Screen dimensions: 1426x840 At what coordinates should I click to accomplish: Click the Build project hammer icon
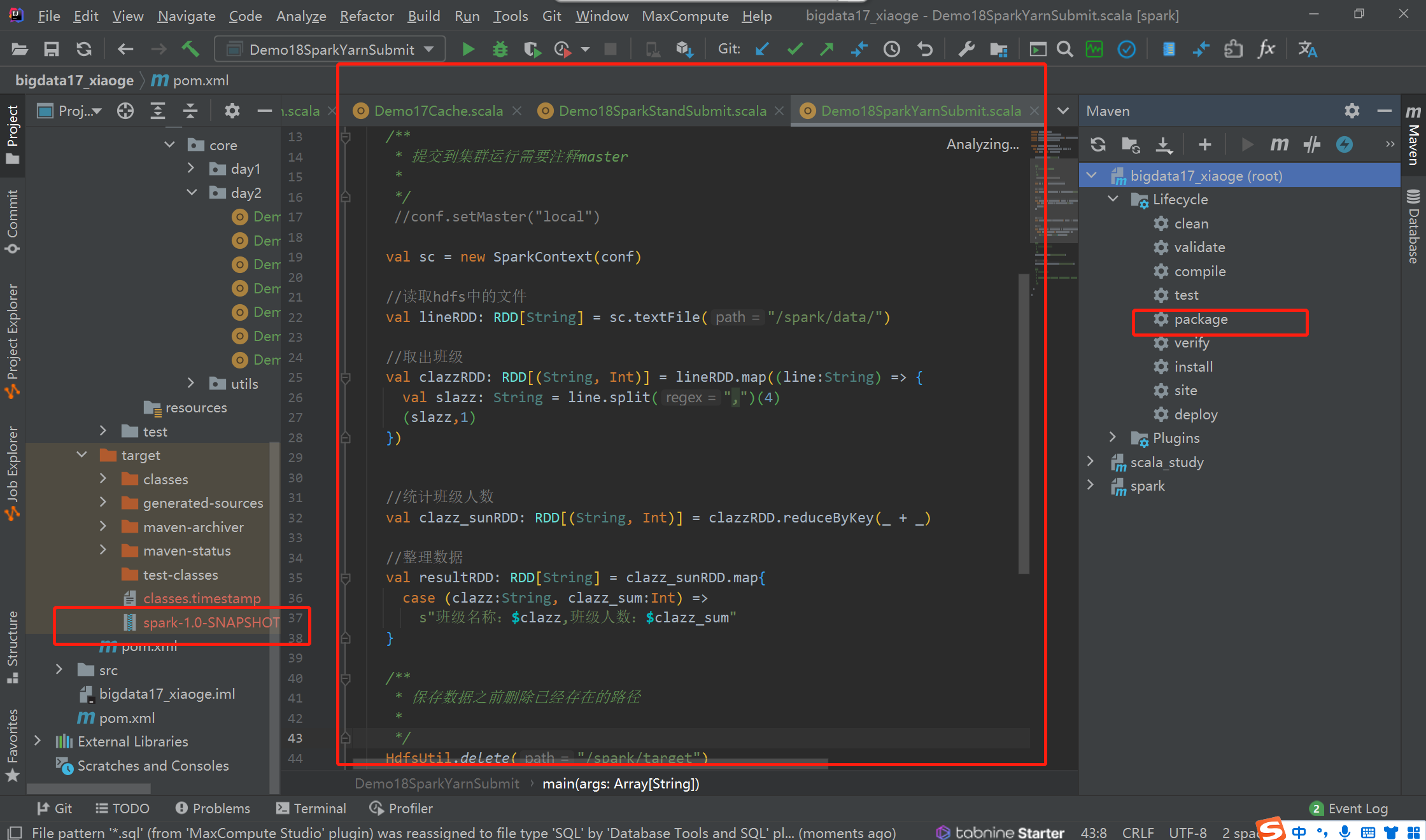coord(190,49)
